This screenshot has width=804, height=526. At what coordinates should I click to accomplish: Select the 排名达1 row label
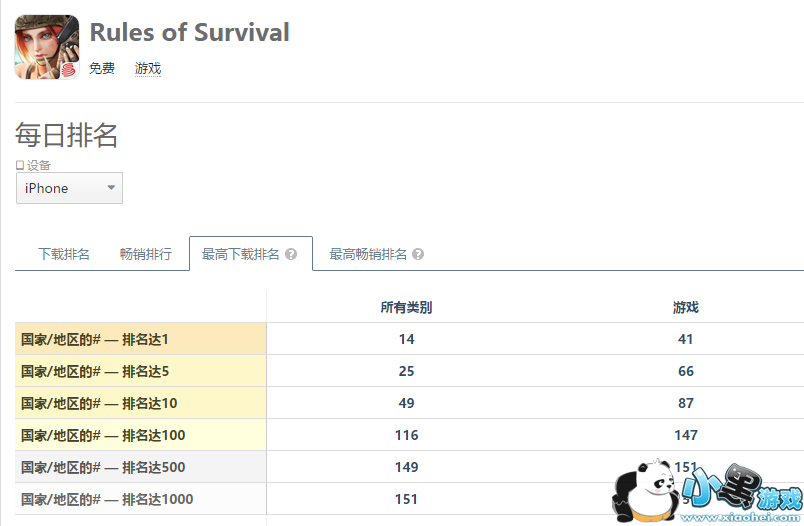[95, 339]
